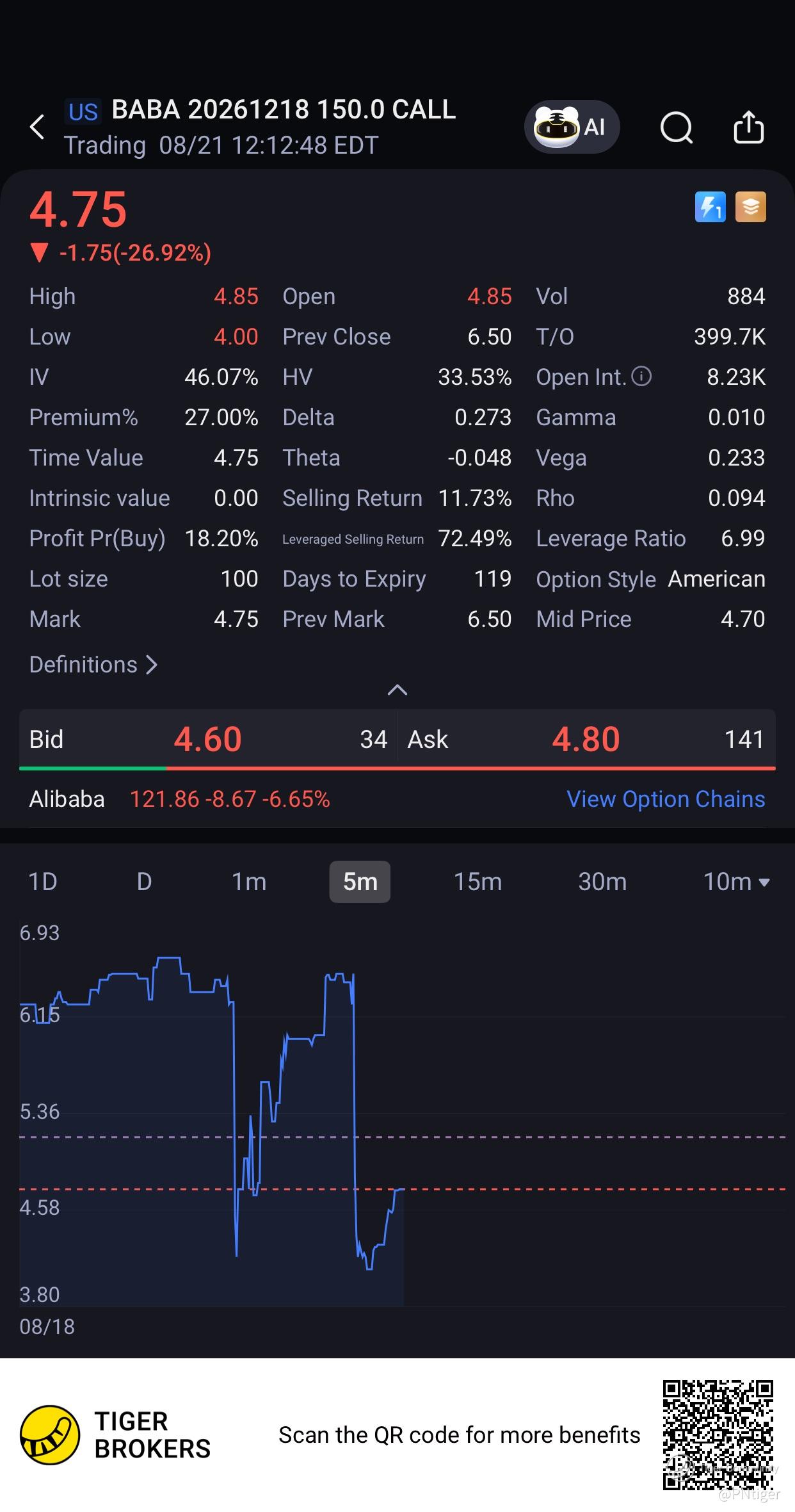Screen dimensions: 795x1512
Task: Open View Option Chains link
Action: pyautogui.click(x=666, y=799)
